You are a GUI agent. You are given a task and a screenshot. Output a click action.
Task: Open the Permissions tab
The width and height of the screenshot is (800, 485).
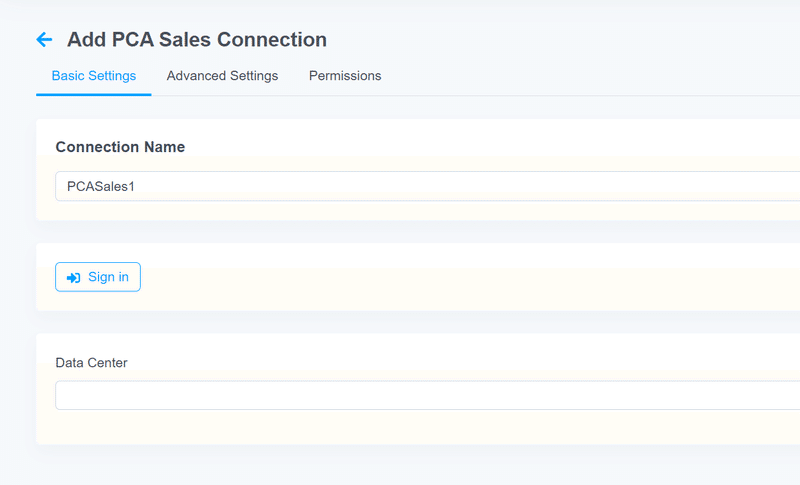click(345, 75)
